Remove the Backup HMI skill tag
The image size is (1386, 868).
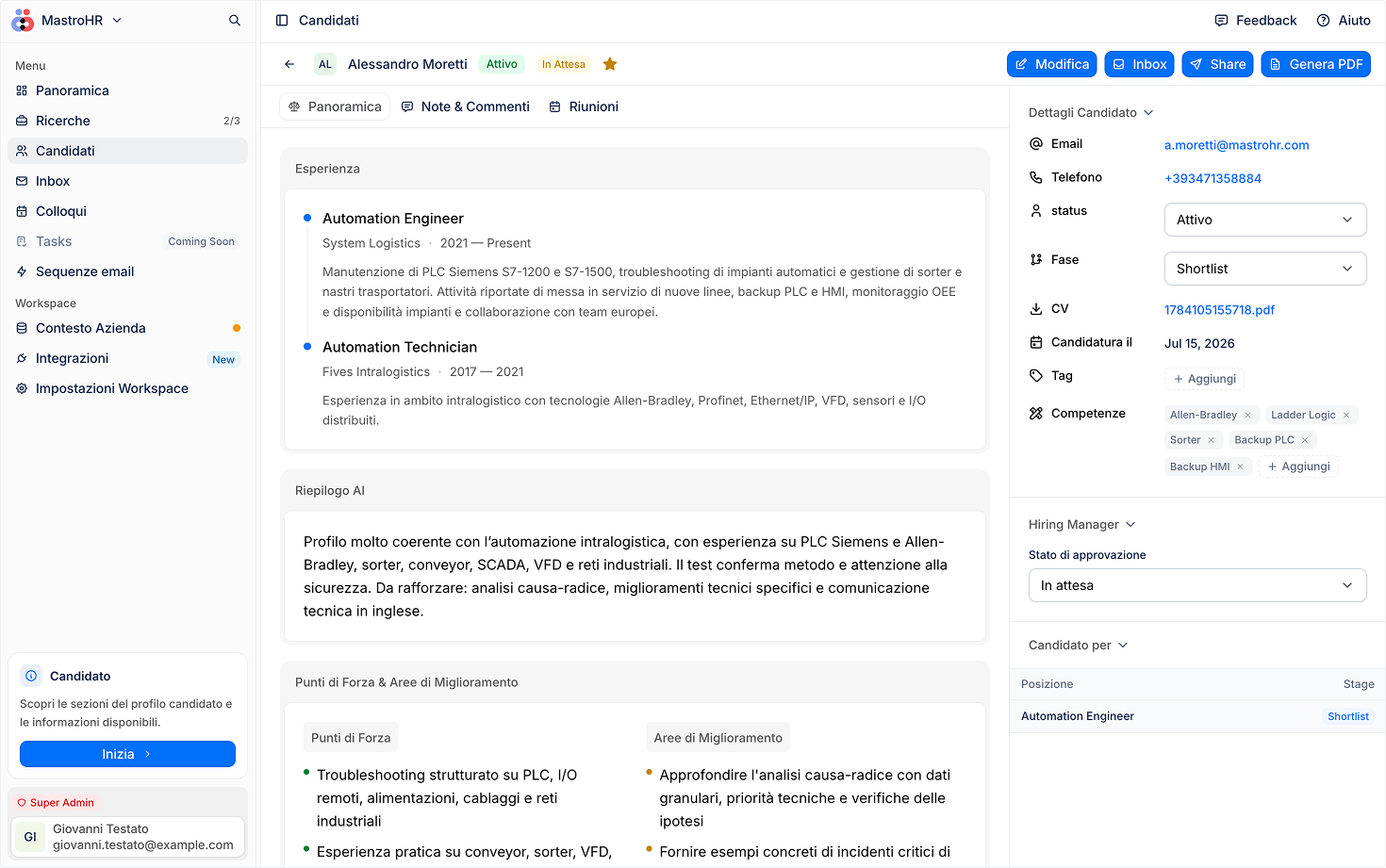(1241, 467)
